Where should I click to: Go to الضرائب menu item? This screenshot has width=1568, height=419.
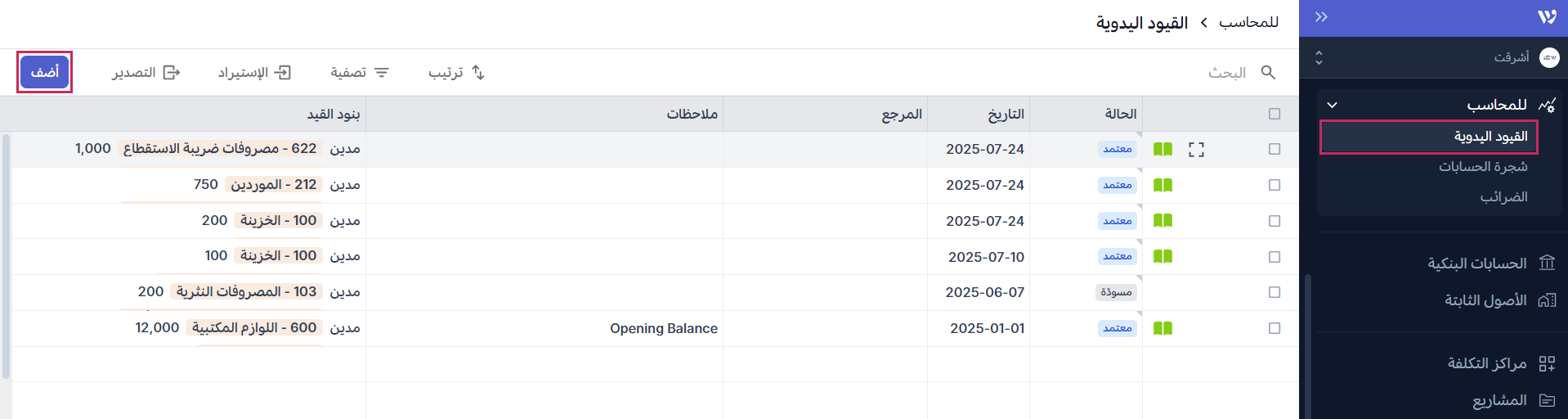coord(1503,196)
